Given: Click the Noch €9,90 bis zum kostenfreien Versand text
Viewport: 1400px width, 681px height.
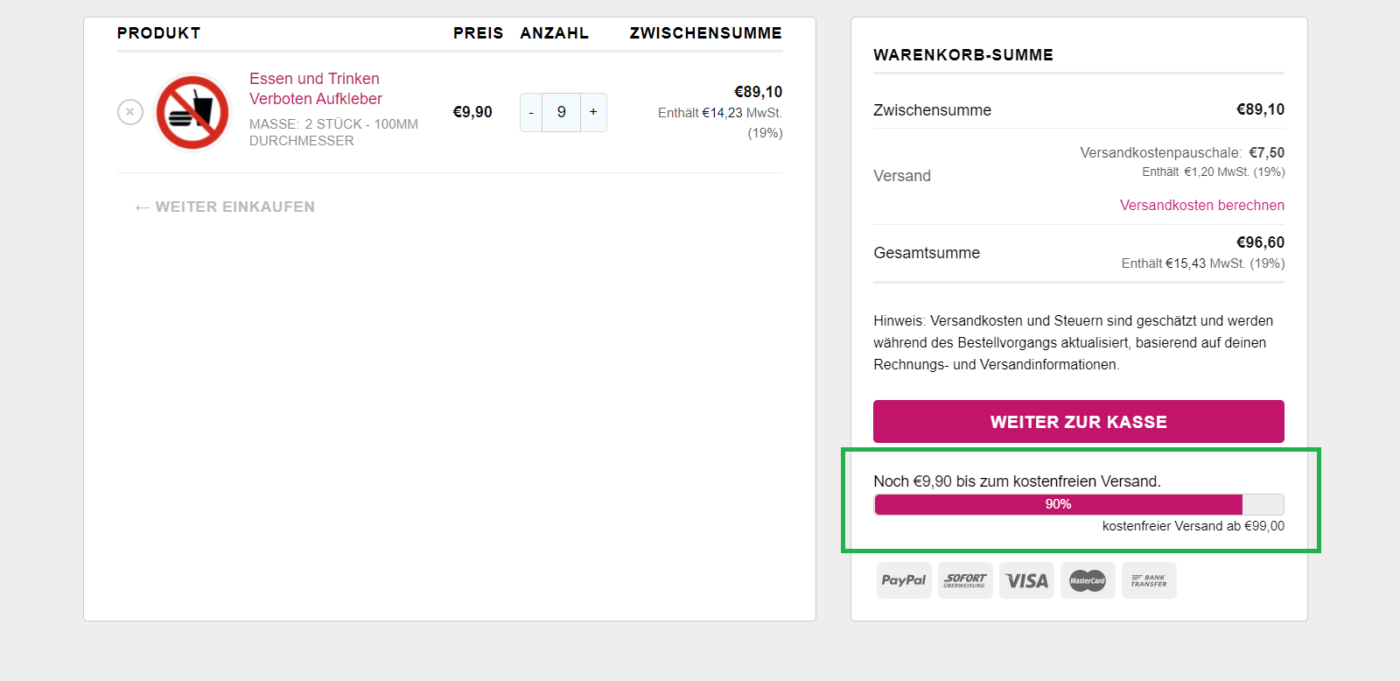Looking at the screenshot, I should coord(1017,481).
